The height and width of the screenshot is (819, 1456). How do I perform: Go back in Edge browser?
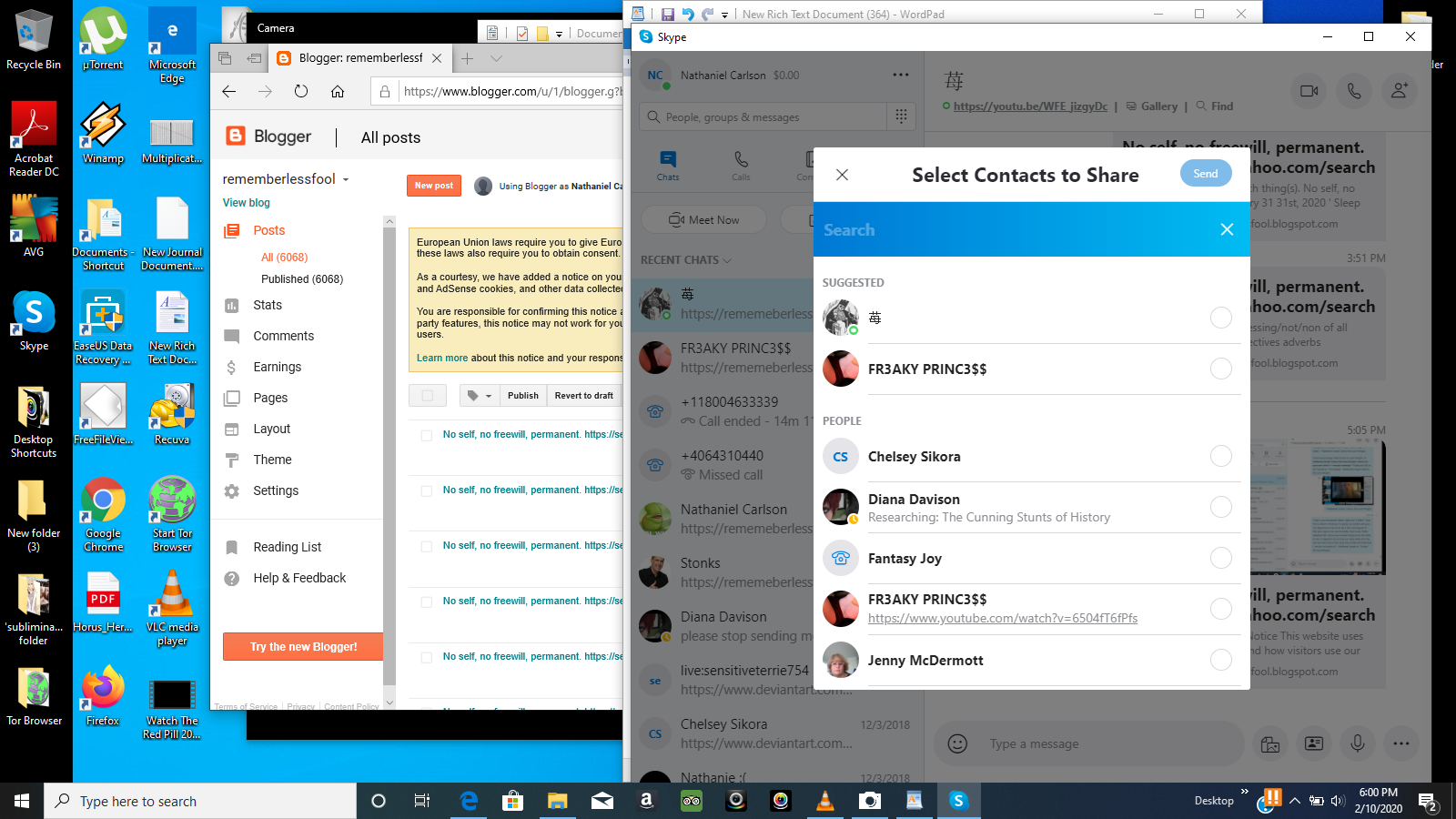(228, 91)
